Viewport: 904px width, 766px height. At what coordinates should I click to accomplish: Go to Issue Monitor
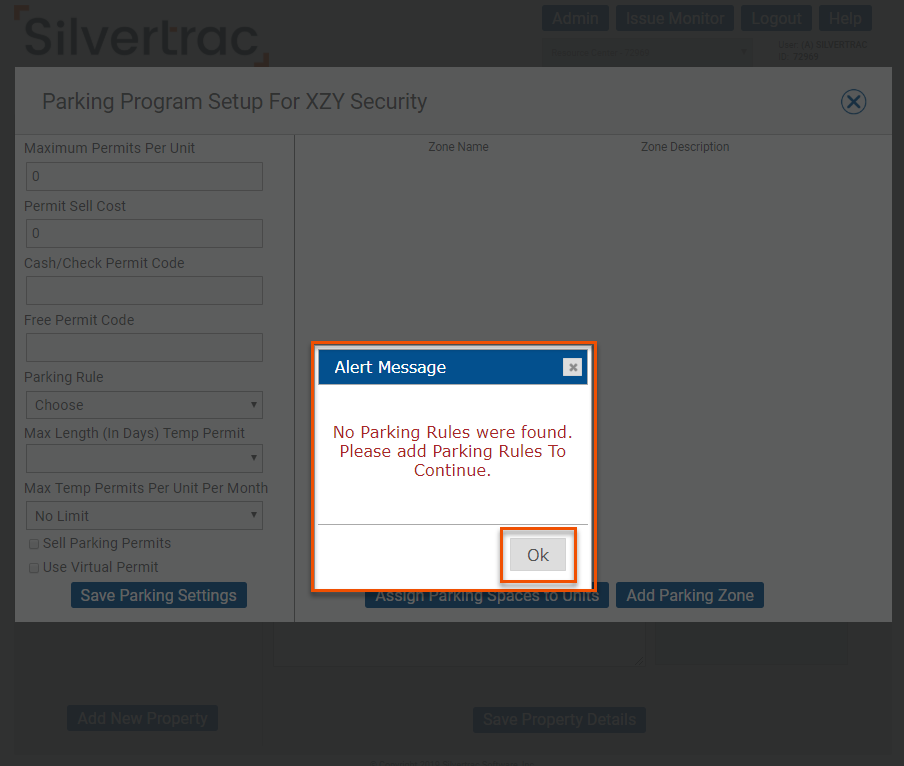(x=675, y=18)
